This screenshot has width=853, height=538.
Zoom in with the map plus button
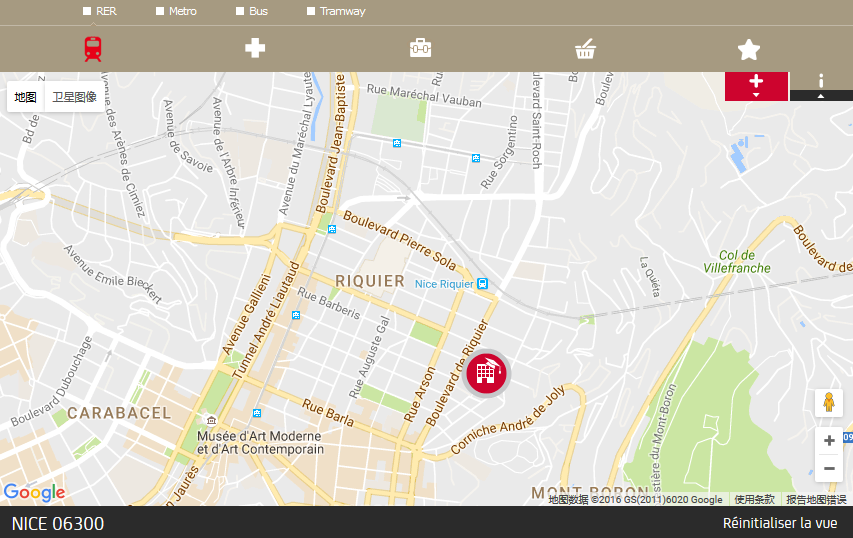pos(829,441)
